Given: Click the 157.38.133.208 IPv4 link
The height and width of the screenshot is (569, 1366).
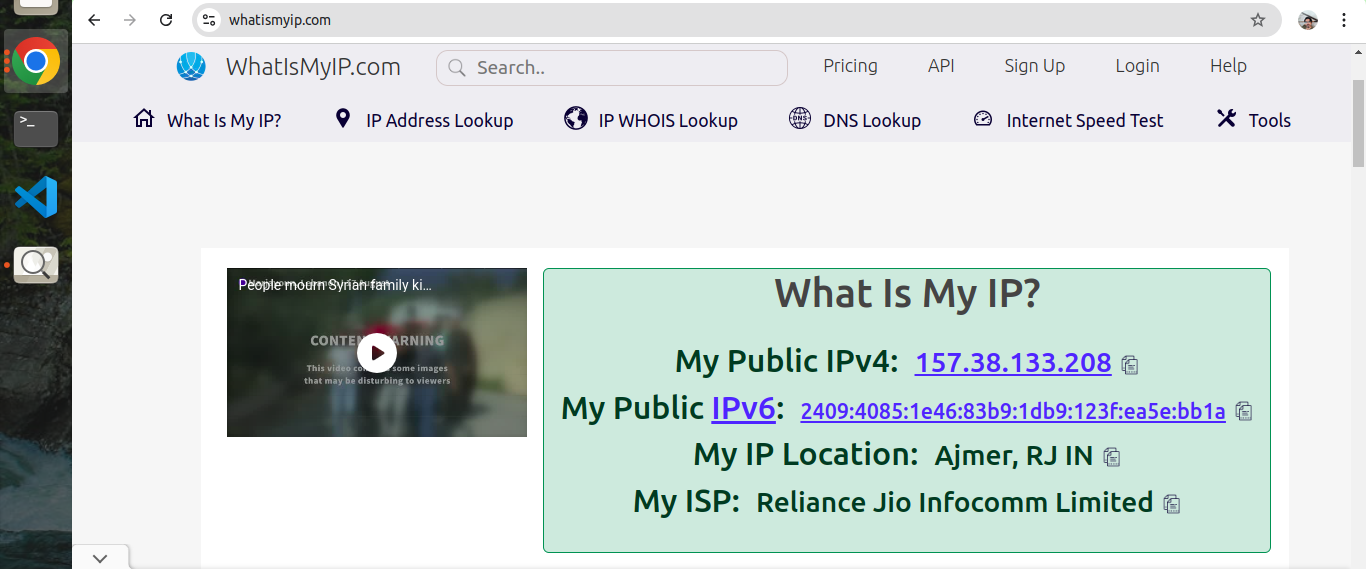Looking at the screenshot, I should [1012, 362].
